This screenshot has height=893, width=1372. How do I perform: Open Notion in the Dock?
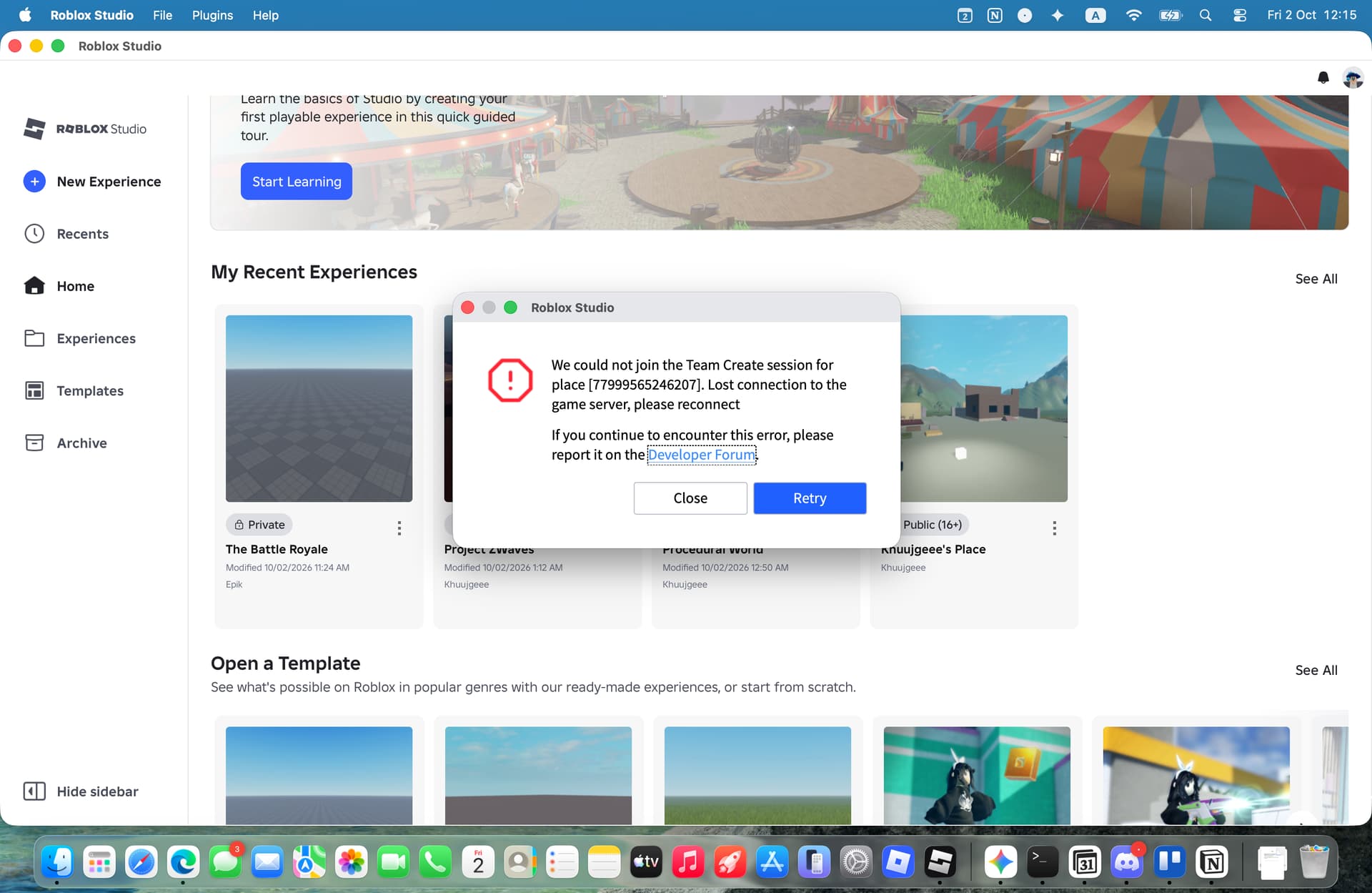1211,862
